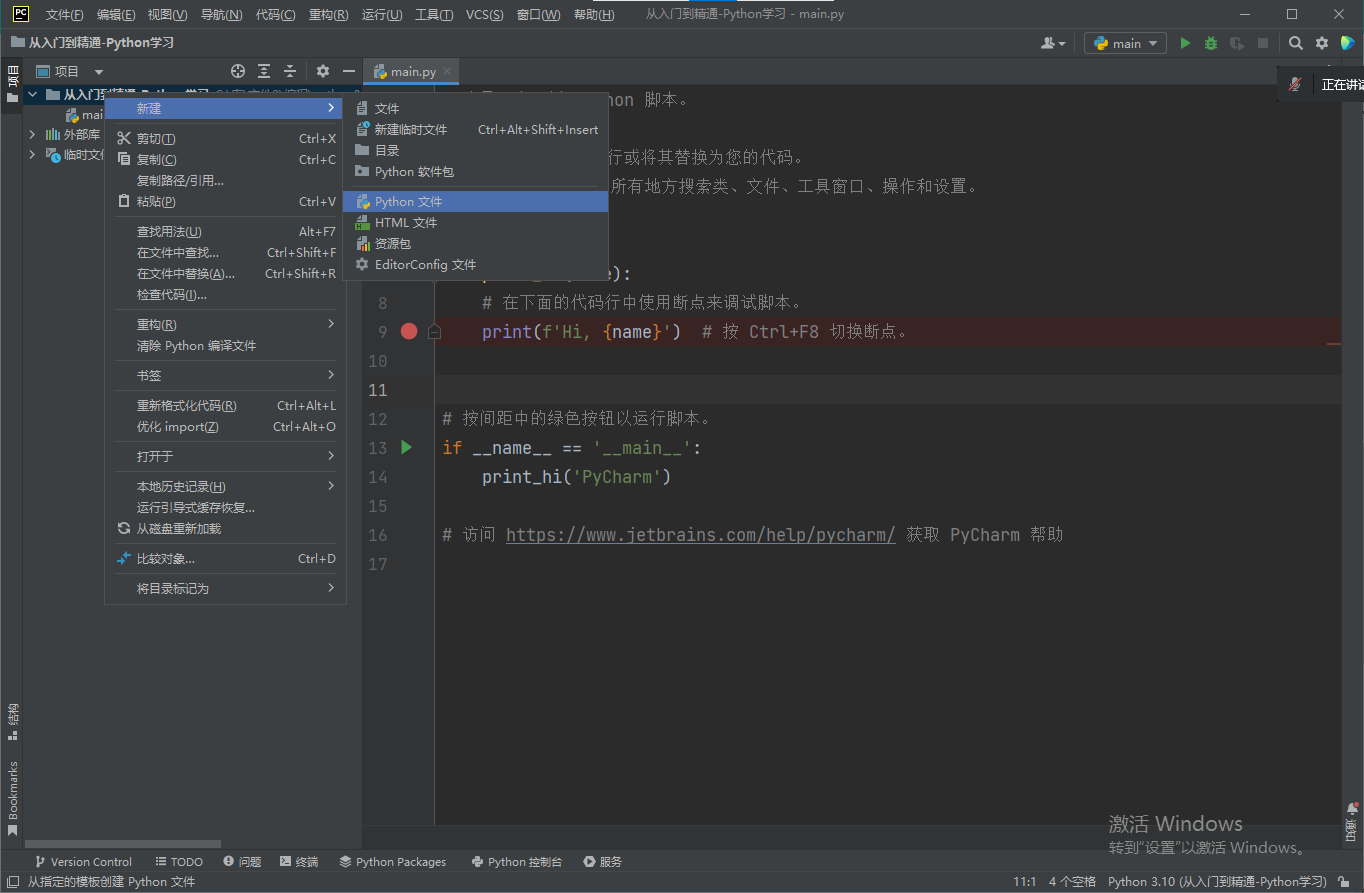Open the 工具(T) menu
This screenshot has height=893, width=1364.
[434, 15]
